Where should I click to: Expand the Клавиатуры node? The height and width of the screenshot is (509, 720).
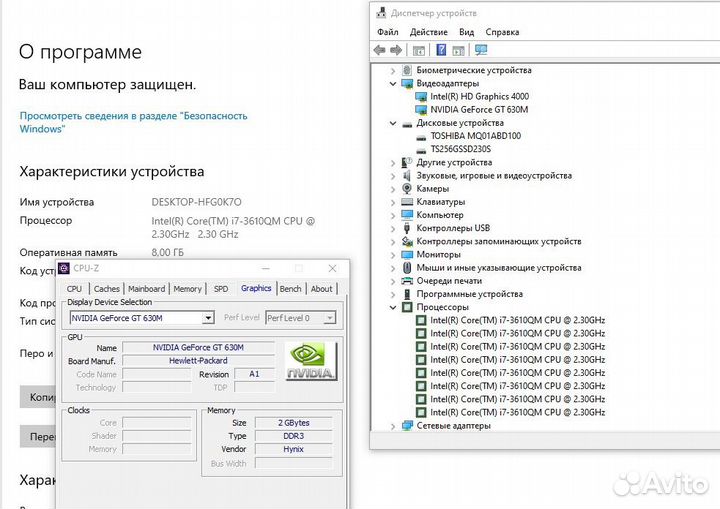pos(393,202)
